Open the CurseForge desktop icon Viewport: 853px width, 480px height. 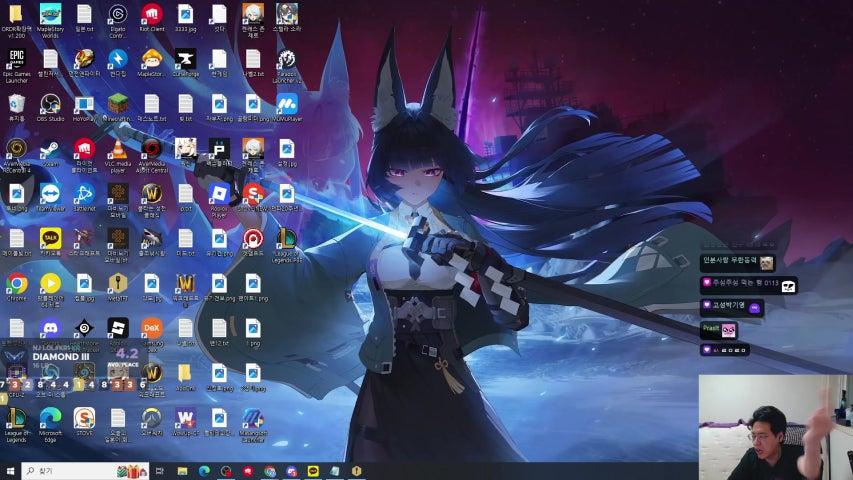click(185, 59)
